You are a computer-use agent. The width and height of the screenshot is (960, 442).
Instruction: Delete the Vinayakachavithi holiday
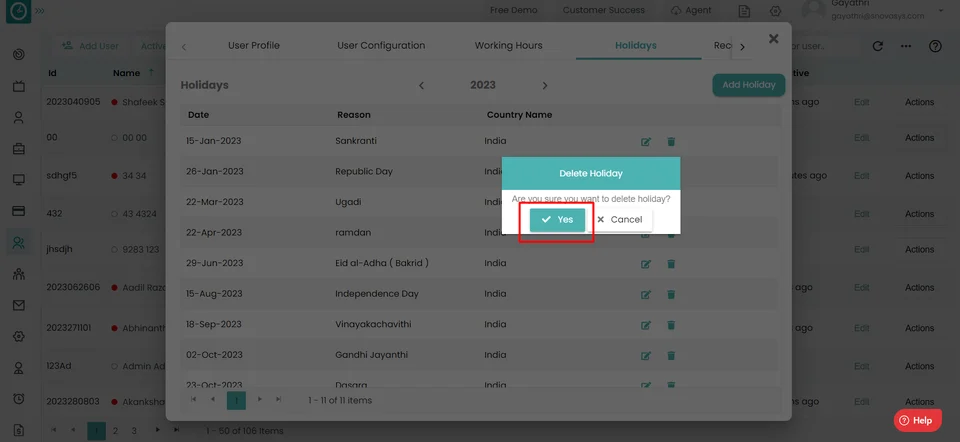click(x=671, y=325)
